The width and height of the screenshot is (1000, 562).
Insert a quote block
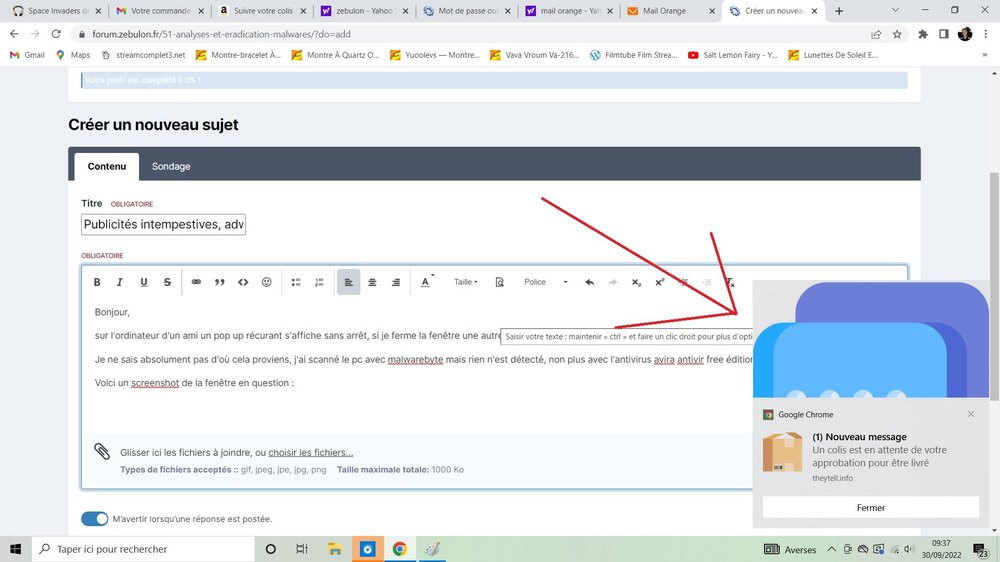coord(220,282)
